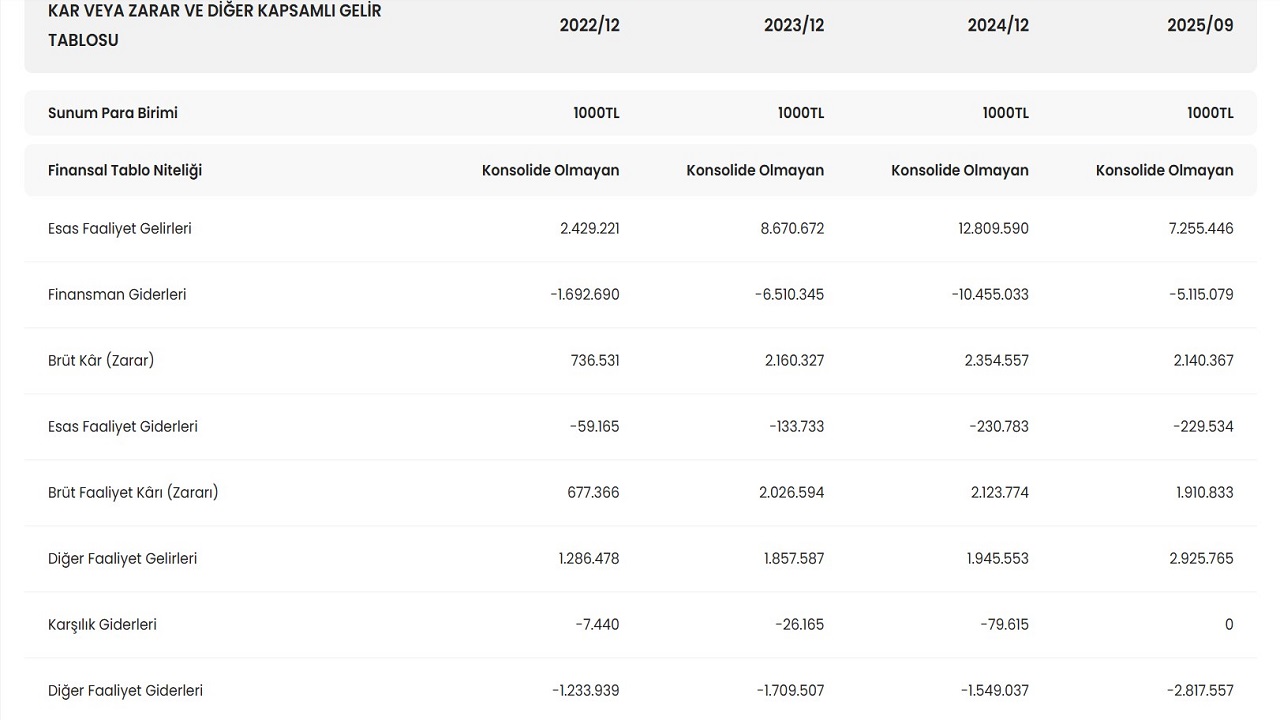Click the Diğer Faaliyet Giderleri row label

pyautogui.click(x=125, y=690)
